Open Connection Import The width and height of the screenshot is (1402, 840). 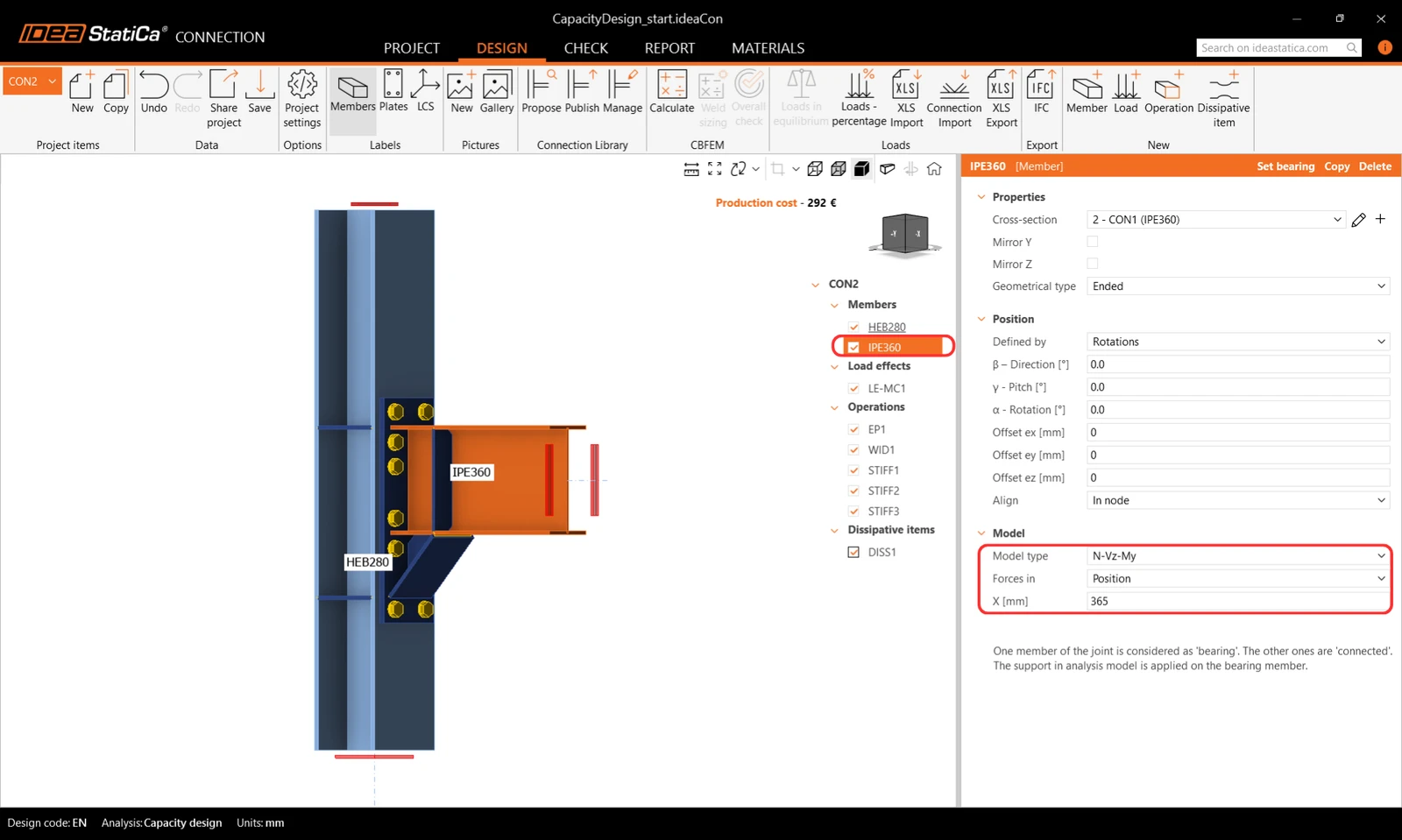point(954,99)
